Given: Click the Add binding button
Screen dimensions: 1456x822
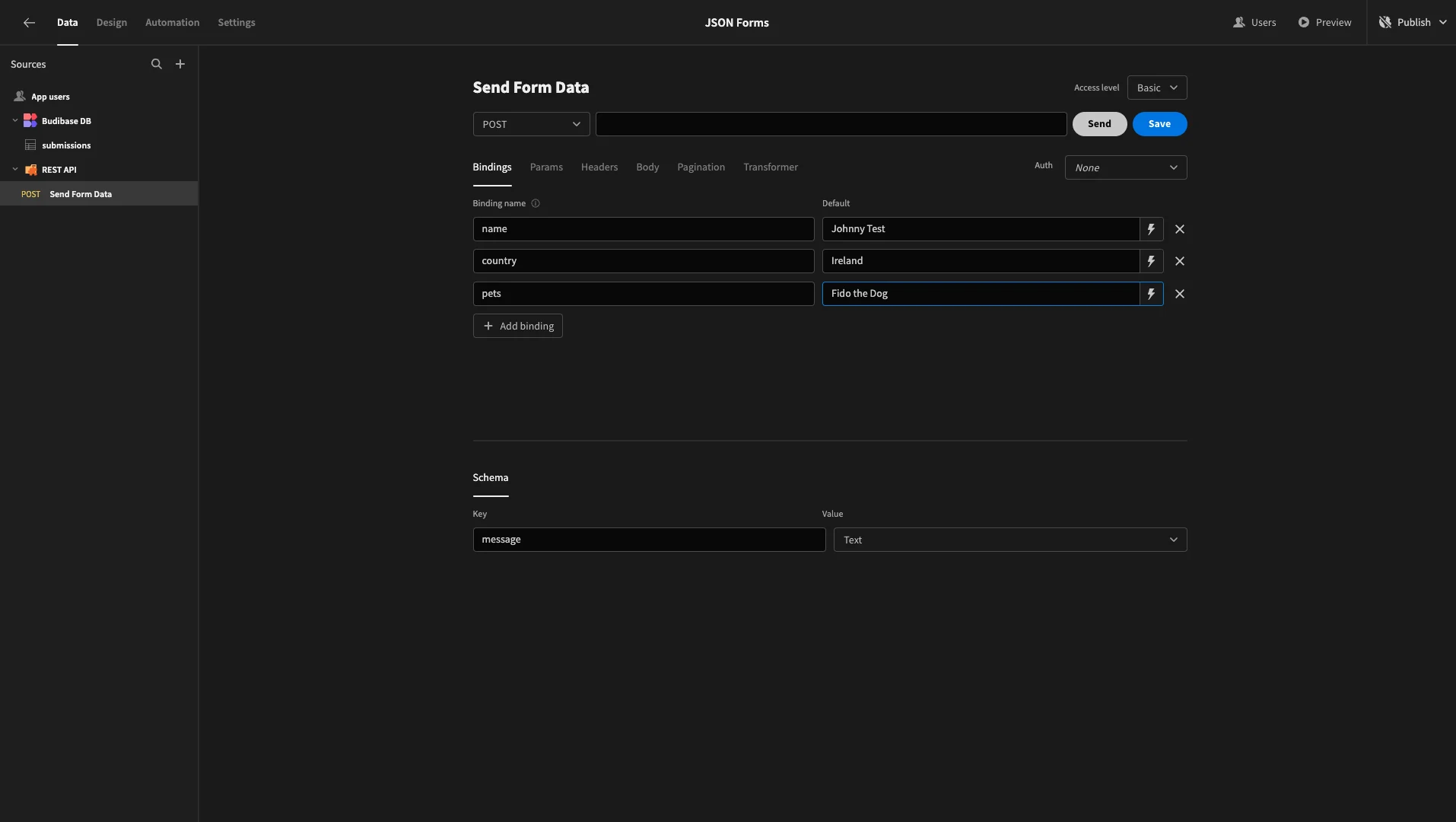Looking at the screenshot, I should (x=517, y=326).
